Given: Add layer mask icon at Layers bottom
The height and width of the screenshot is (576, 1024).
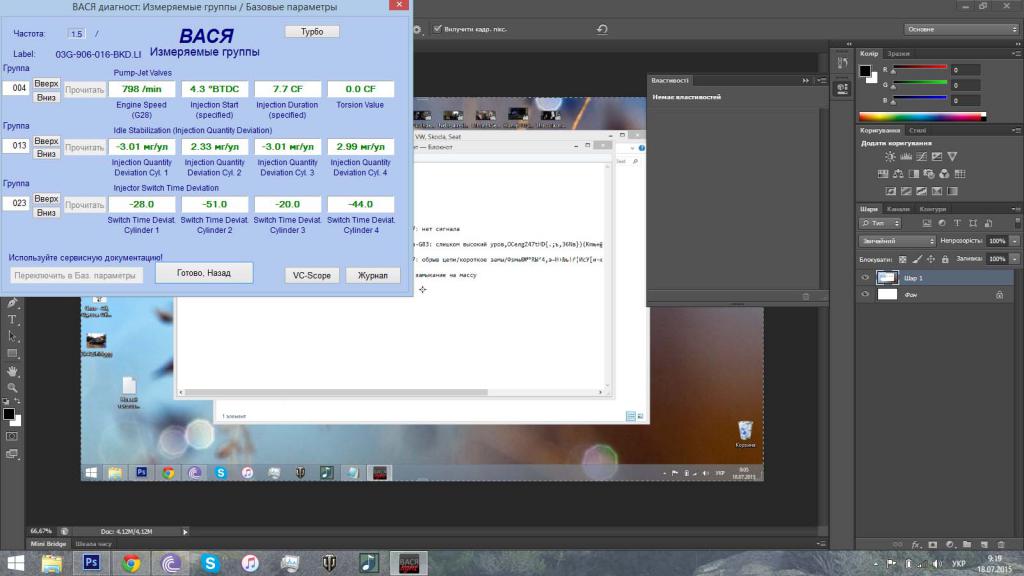Looking at the screenshot, I should point(933,544).
